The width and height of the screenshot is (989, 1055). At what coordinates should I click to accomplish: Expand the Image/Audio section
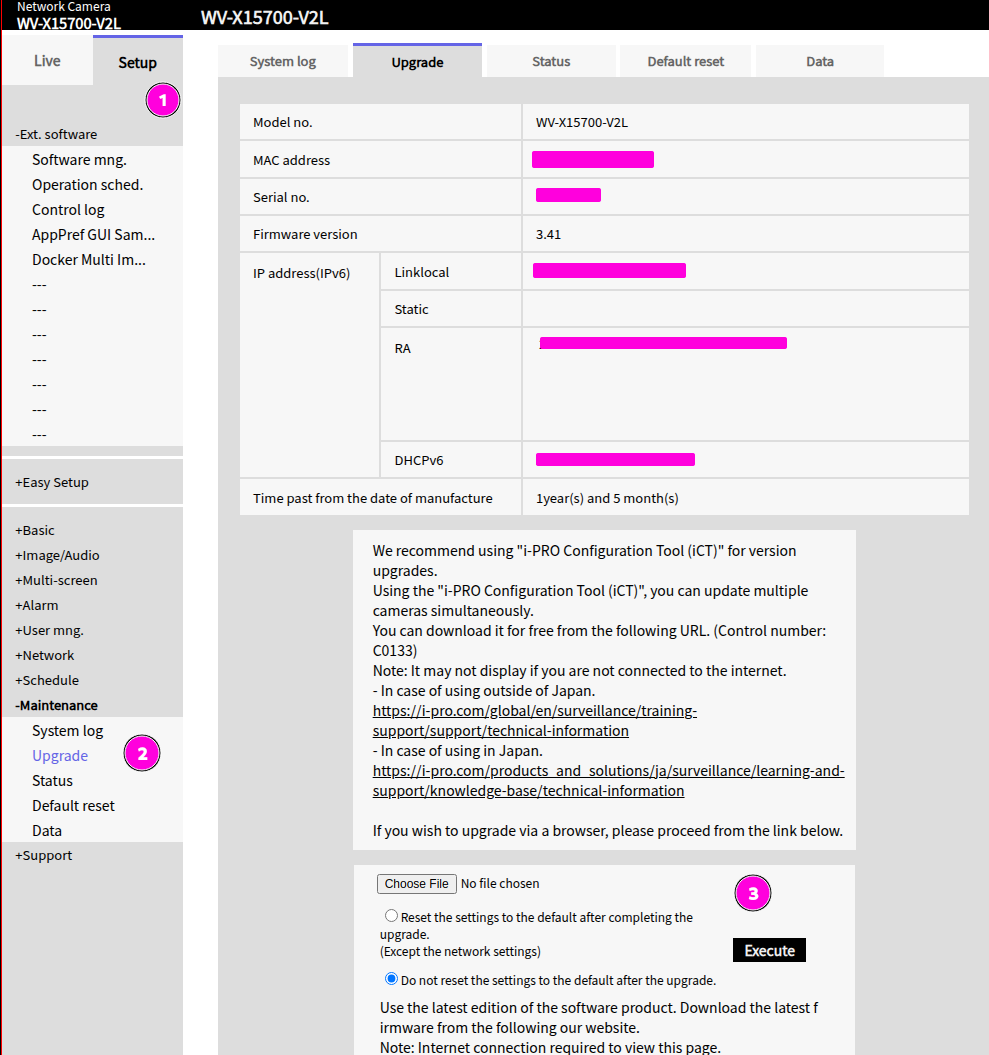point(57,555)
